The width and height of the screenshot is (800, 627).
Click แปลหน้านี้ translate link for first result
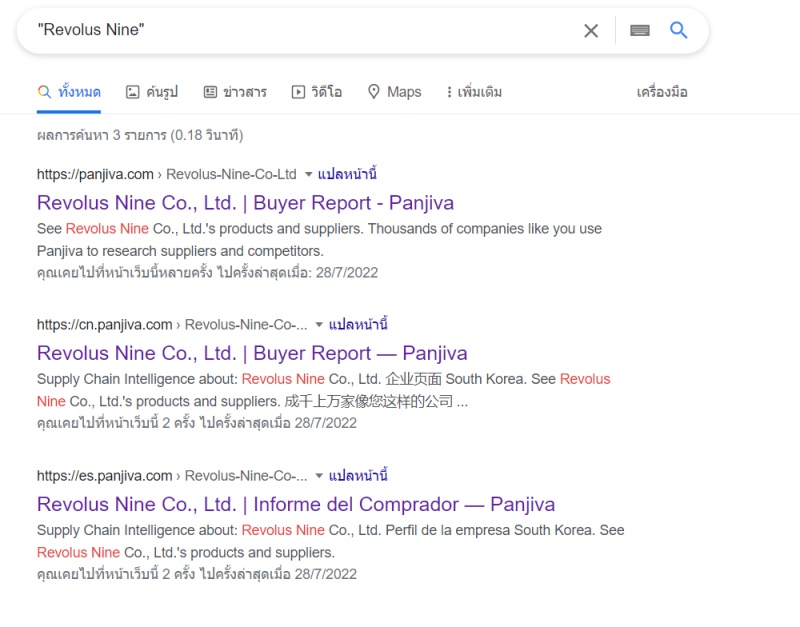click(347, 174)
